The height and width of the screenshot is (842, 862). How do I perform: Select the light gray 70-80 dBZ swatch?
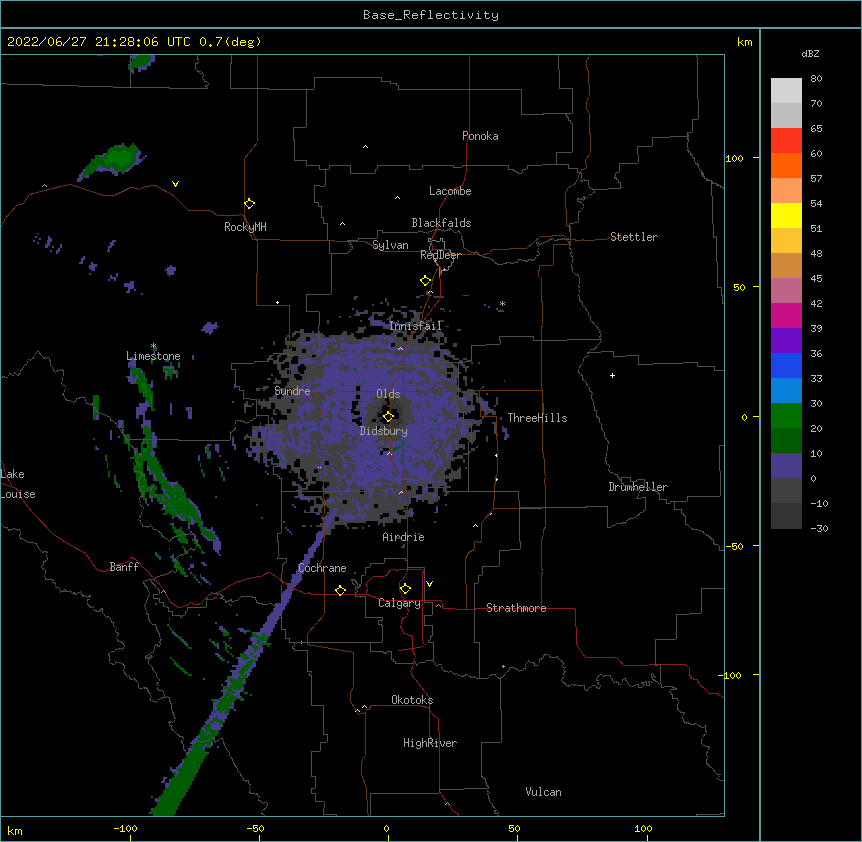pyautogui.click(x=786, y=91)
